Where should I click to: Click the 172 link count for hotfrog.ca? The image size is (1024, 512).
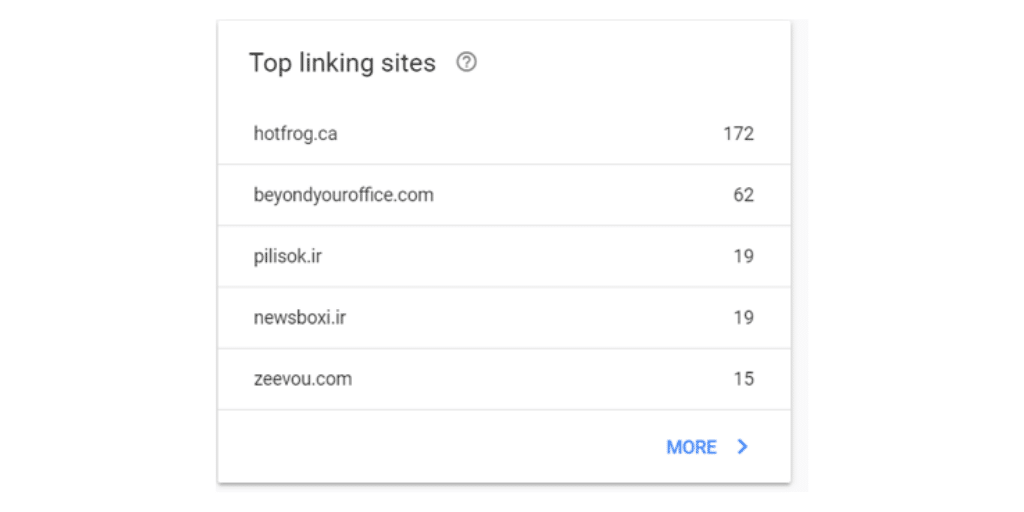[x=738, y=133]
